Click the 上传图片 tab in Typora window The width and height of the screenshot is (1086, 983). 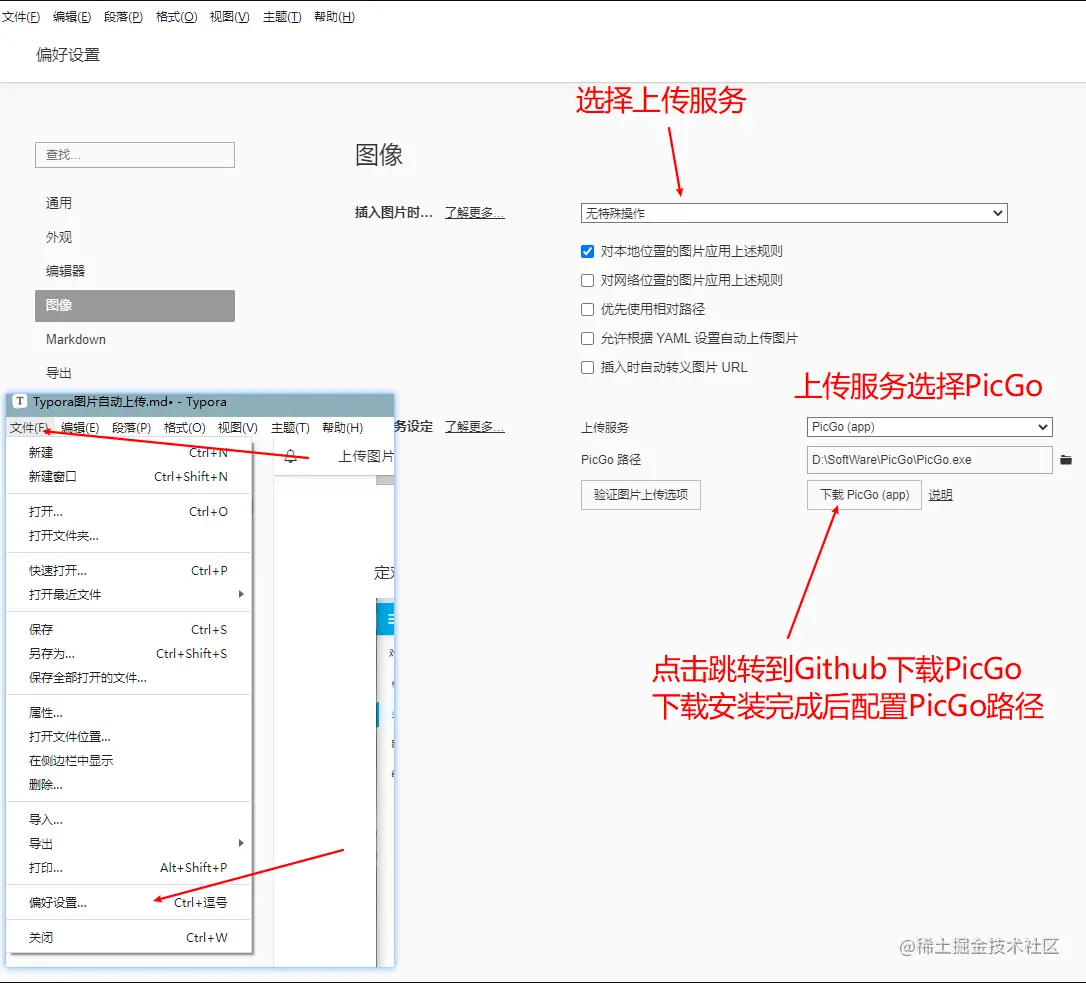[366, 456]
